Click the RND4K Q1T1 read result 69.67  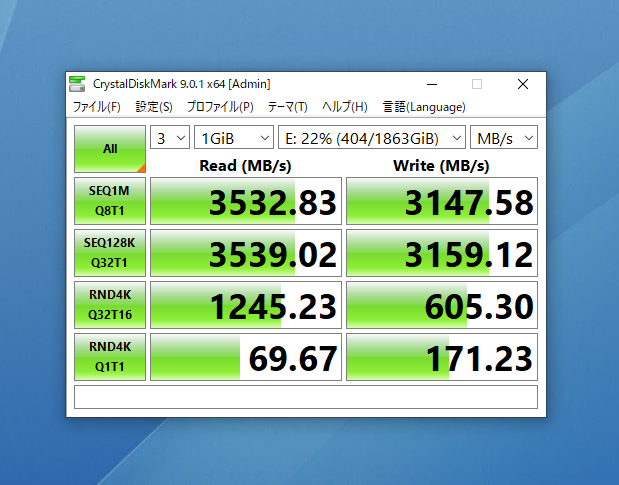pos(246,357)
